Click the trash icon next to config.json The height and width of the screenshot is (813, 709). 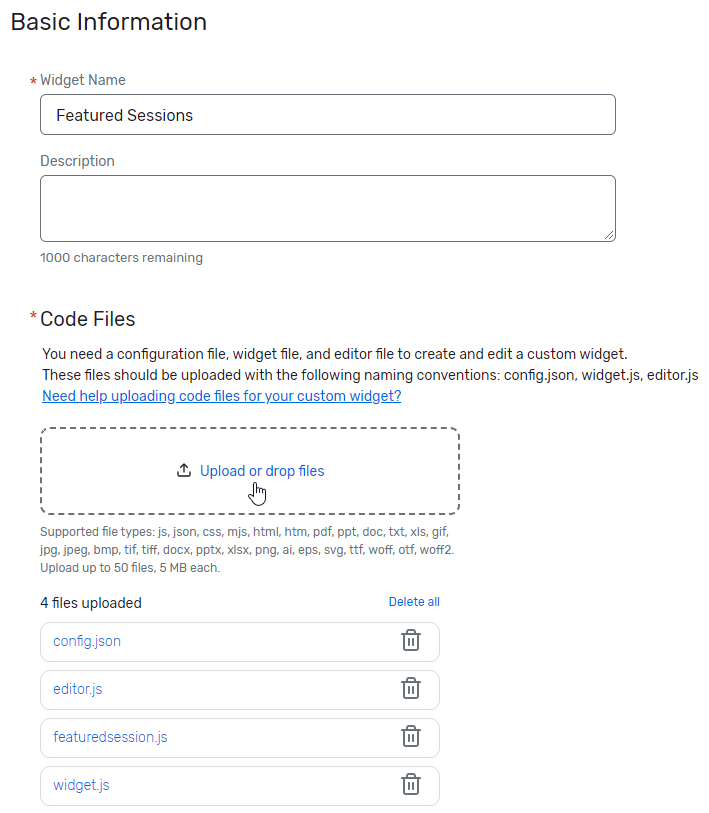[411, 641]
